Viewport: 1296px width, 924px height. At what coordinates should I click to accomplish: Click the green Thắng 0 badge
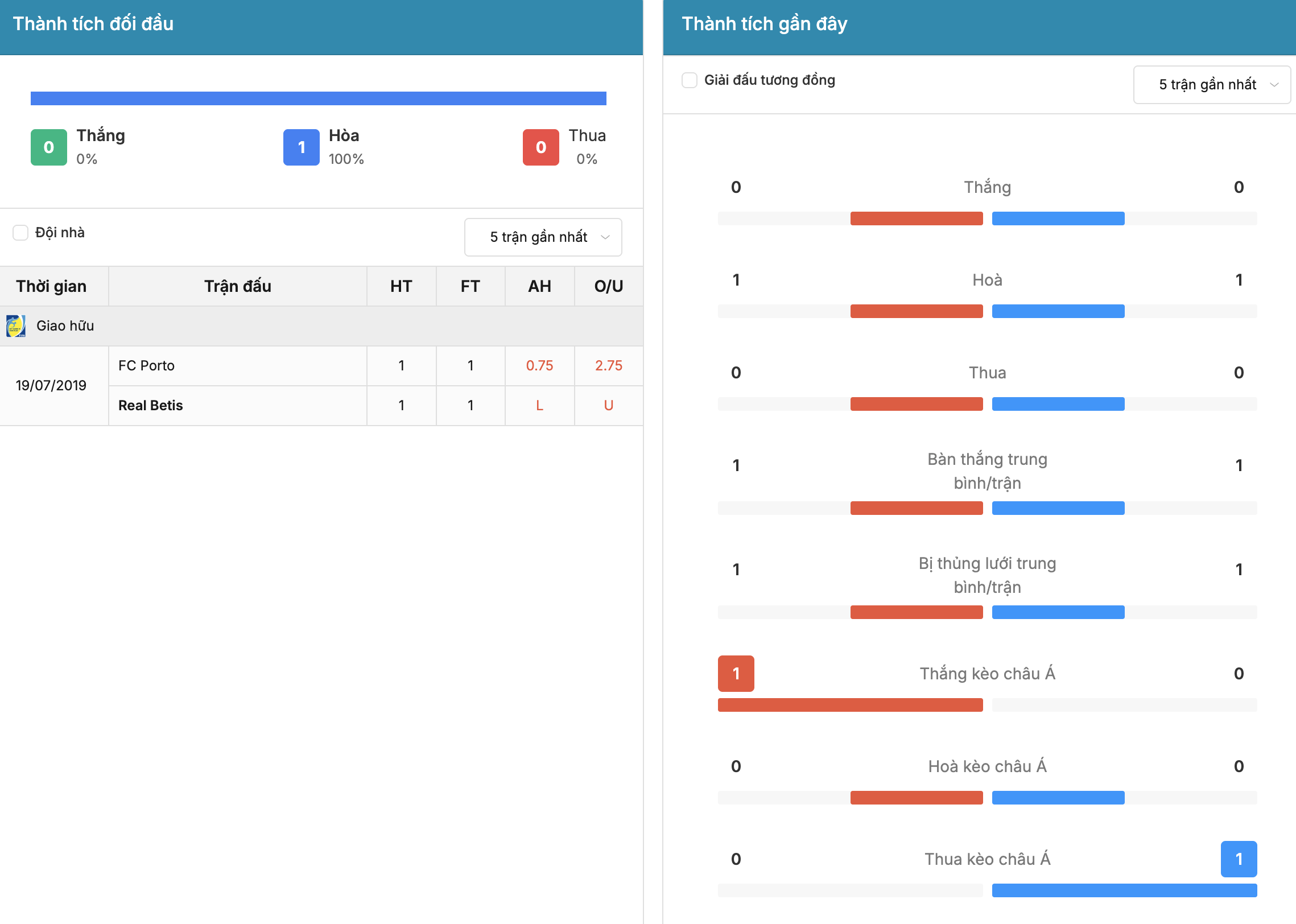(x=49, y=147)
